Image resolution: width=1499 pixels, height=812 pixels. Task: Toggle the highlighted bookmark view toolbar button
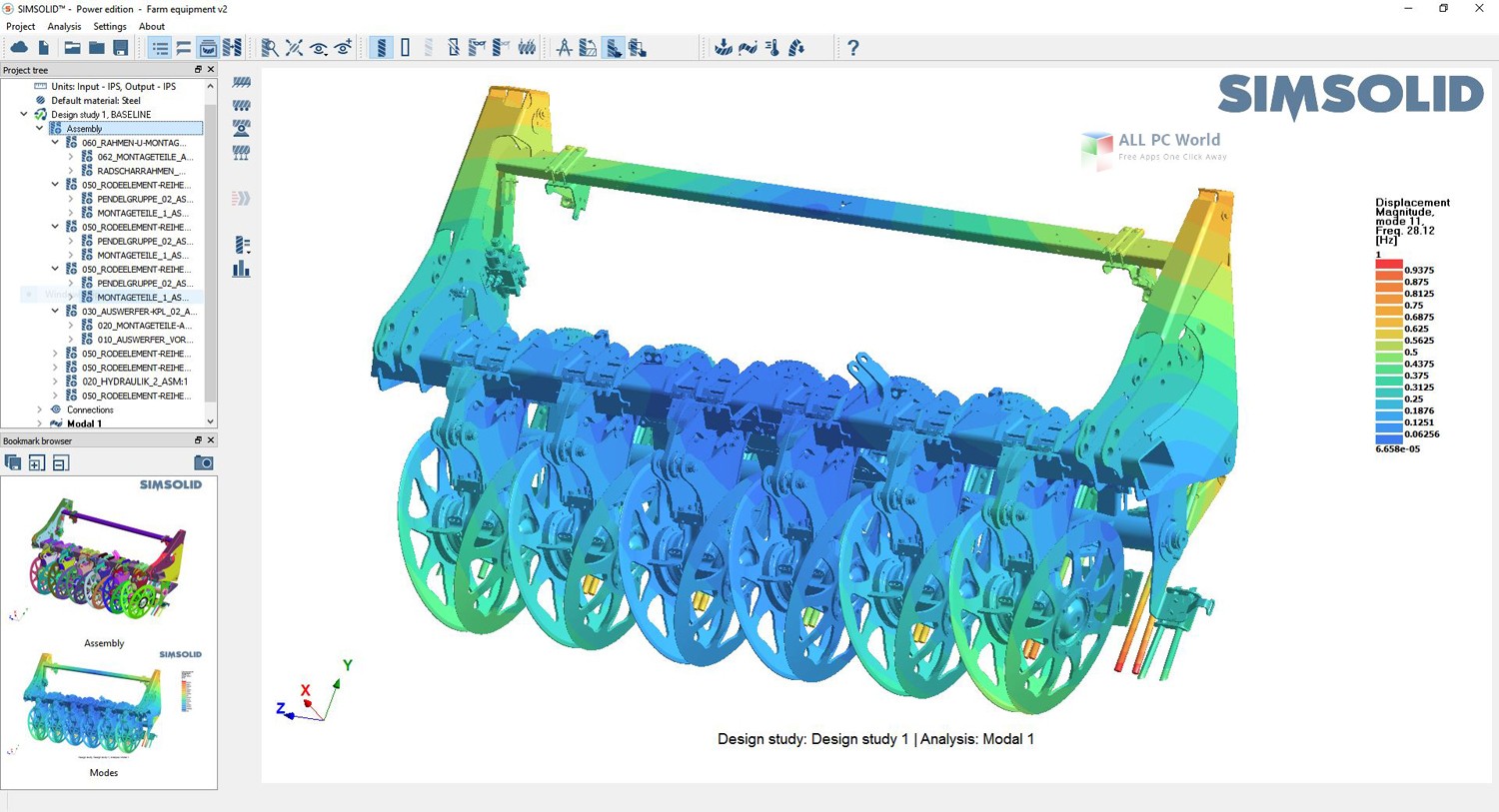point(207,47)
